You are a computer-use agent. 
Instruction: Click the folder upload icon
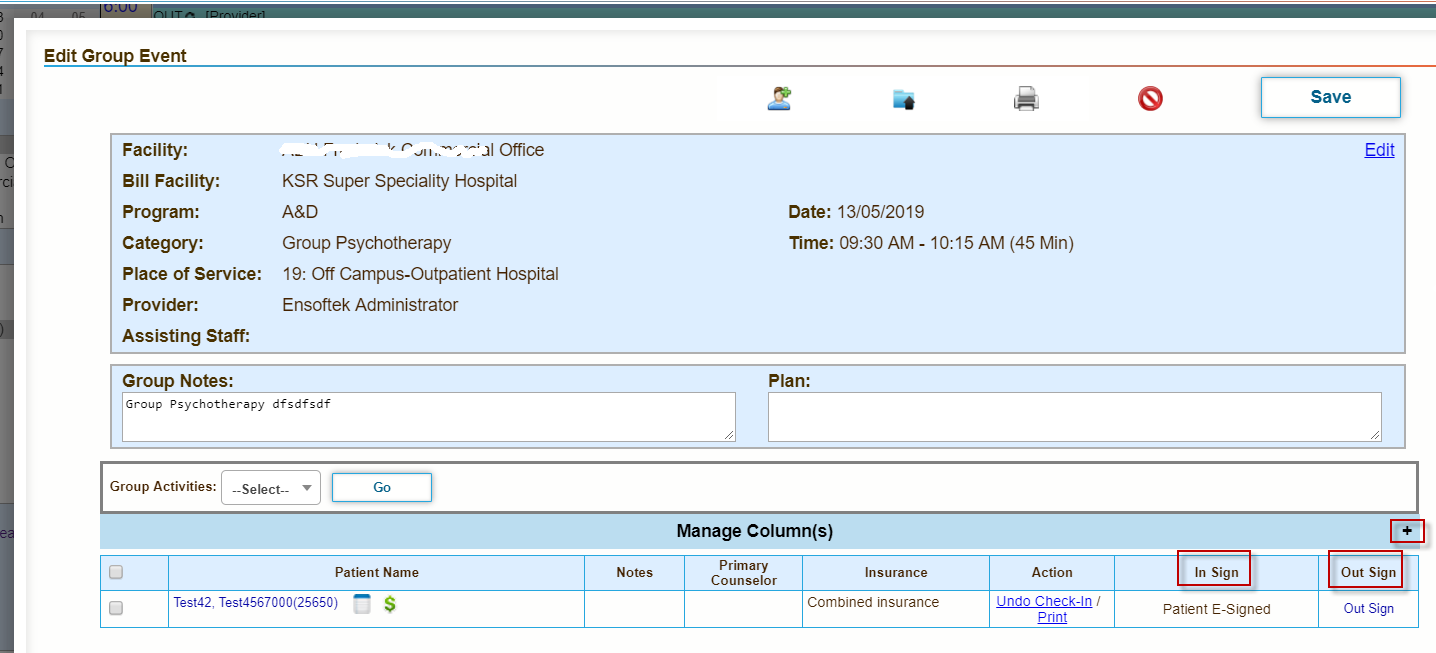[904, 98]
